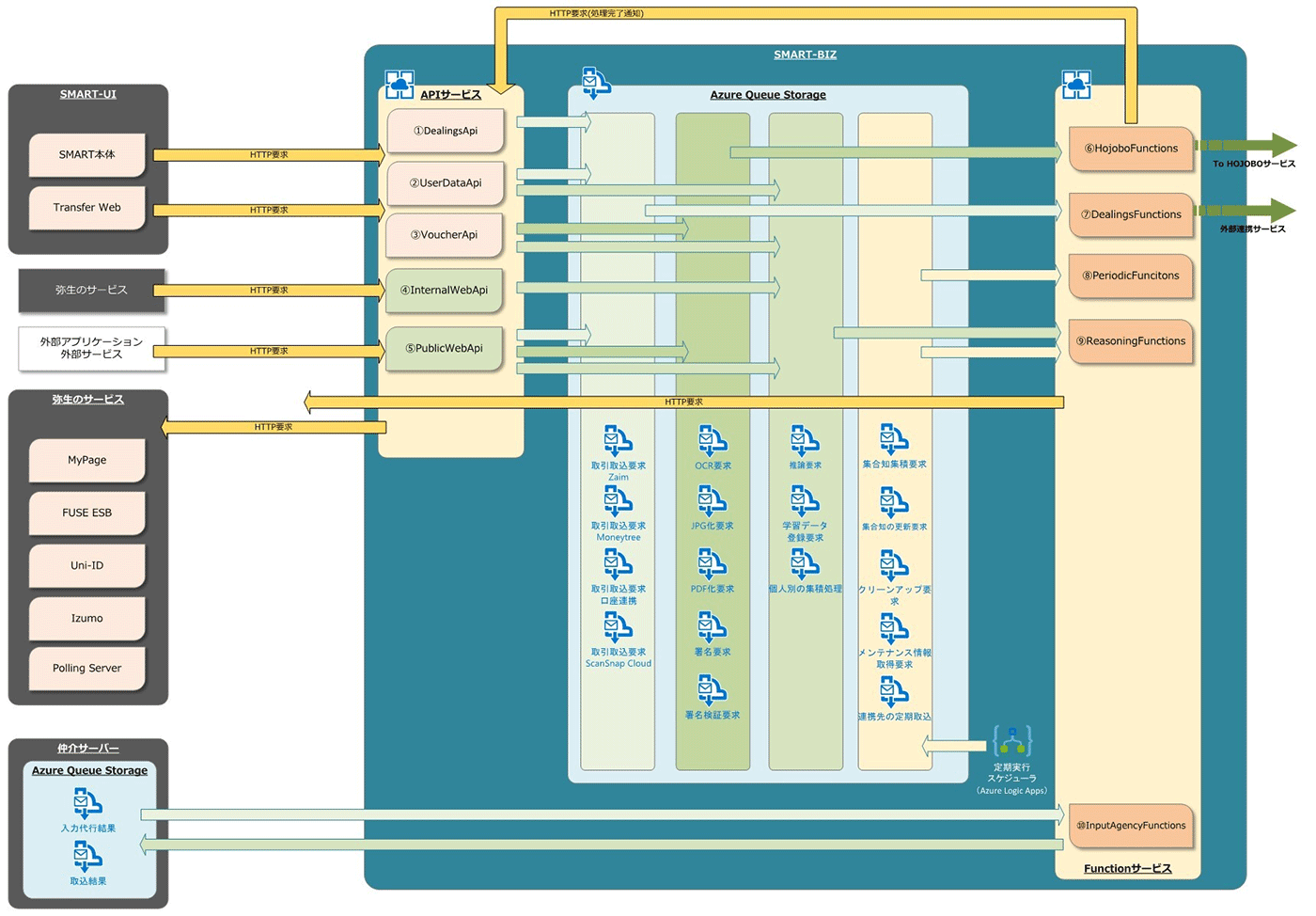Select the 取引取込要求 Moneytree queue icon
The width and height of the screenshot is (1316, 916).
(x=618, y=501)
